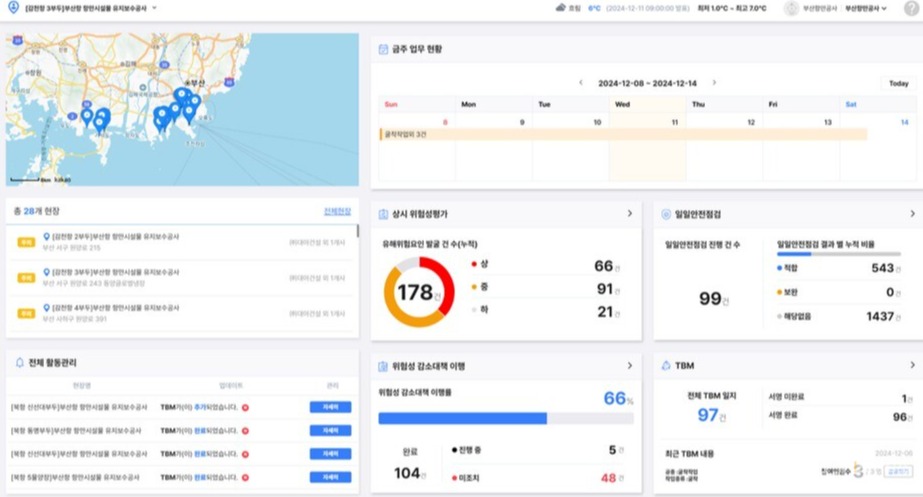Click the yellow badge on 감천항 4부두 row
This screenshot has height=497, width=923.
pos(26,313)
